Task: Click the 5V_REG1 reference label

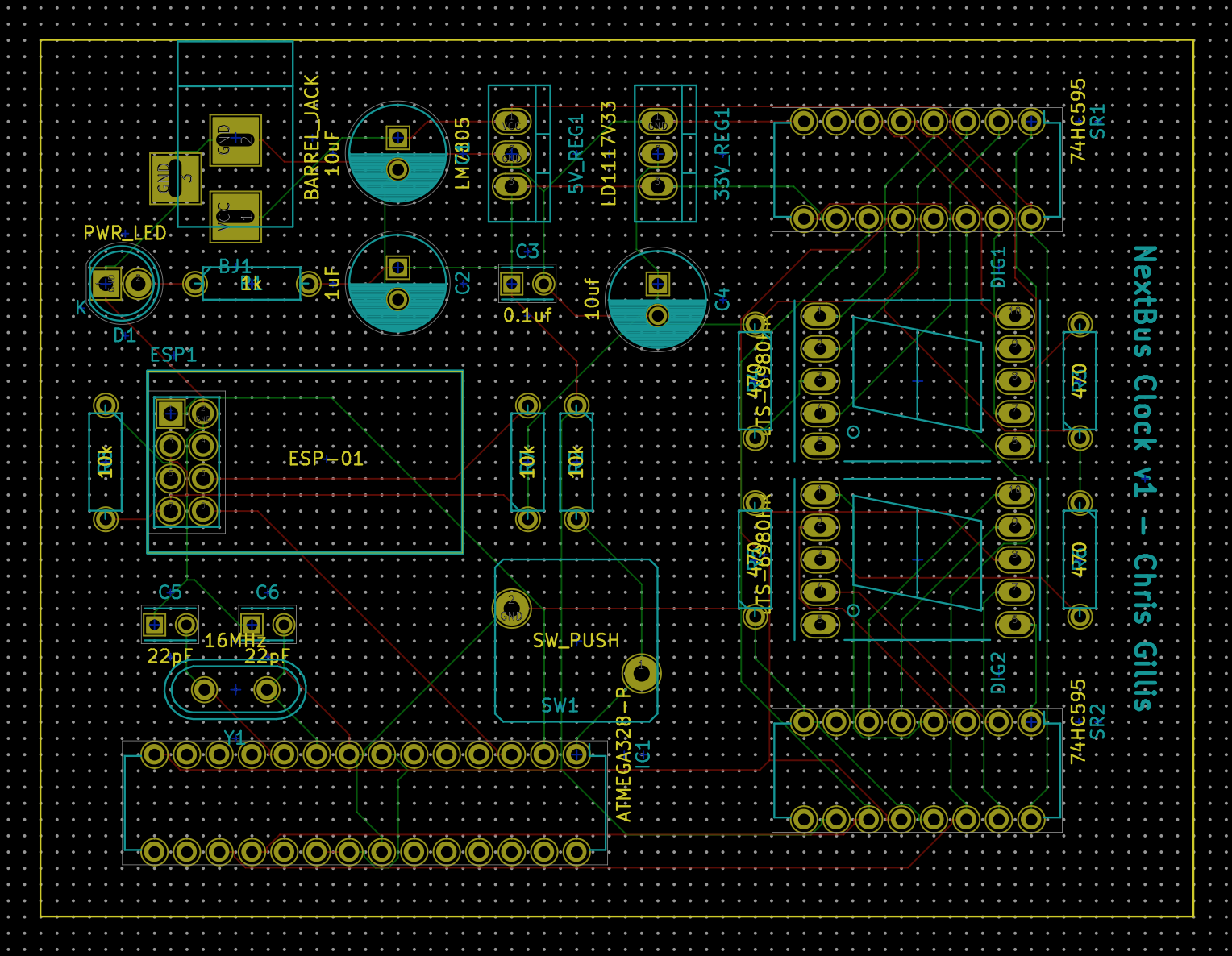Action: (x=576, y=154)
